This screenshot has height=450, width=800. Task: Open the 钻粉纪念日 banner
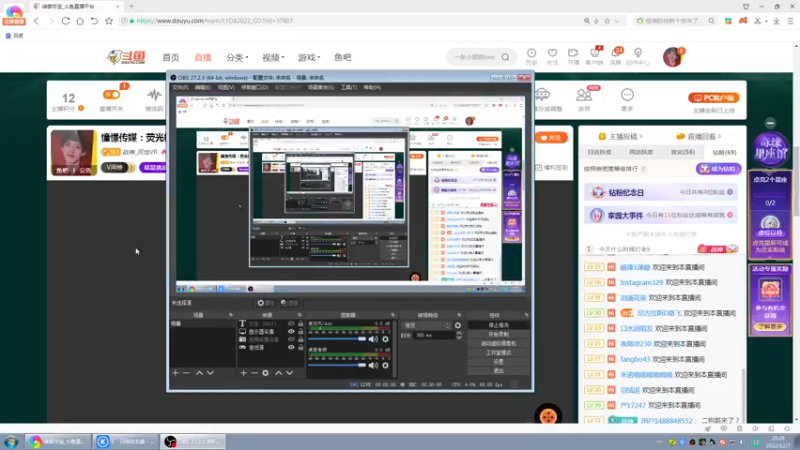[661, 192]
